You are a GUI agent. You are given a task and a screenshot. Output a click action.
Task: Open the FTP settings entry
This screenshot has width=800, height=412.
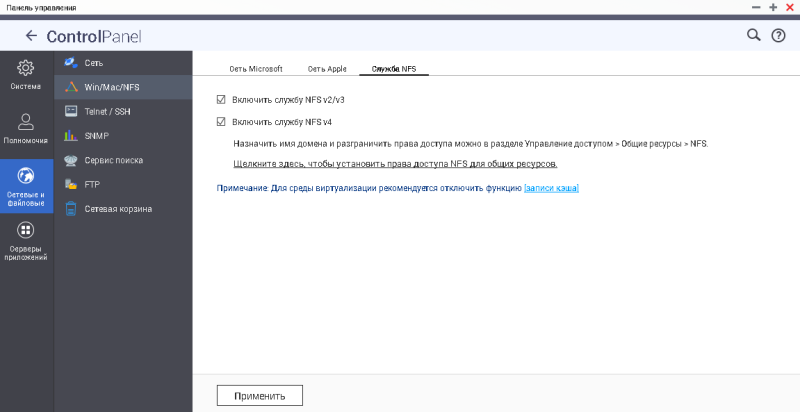[123, 185]
